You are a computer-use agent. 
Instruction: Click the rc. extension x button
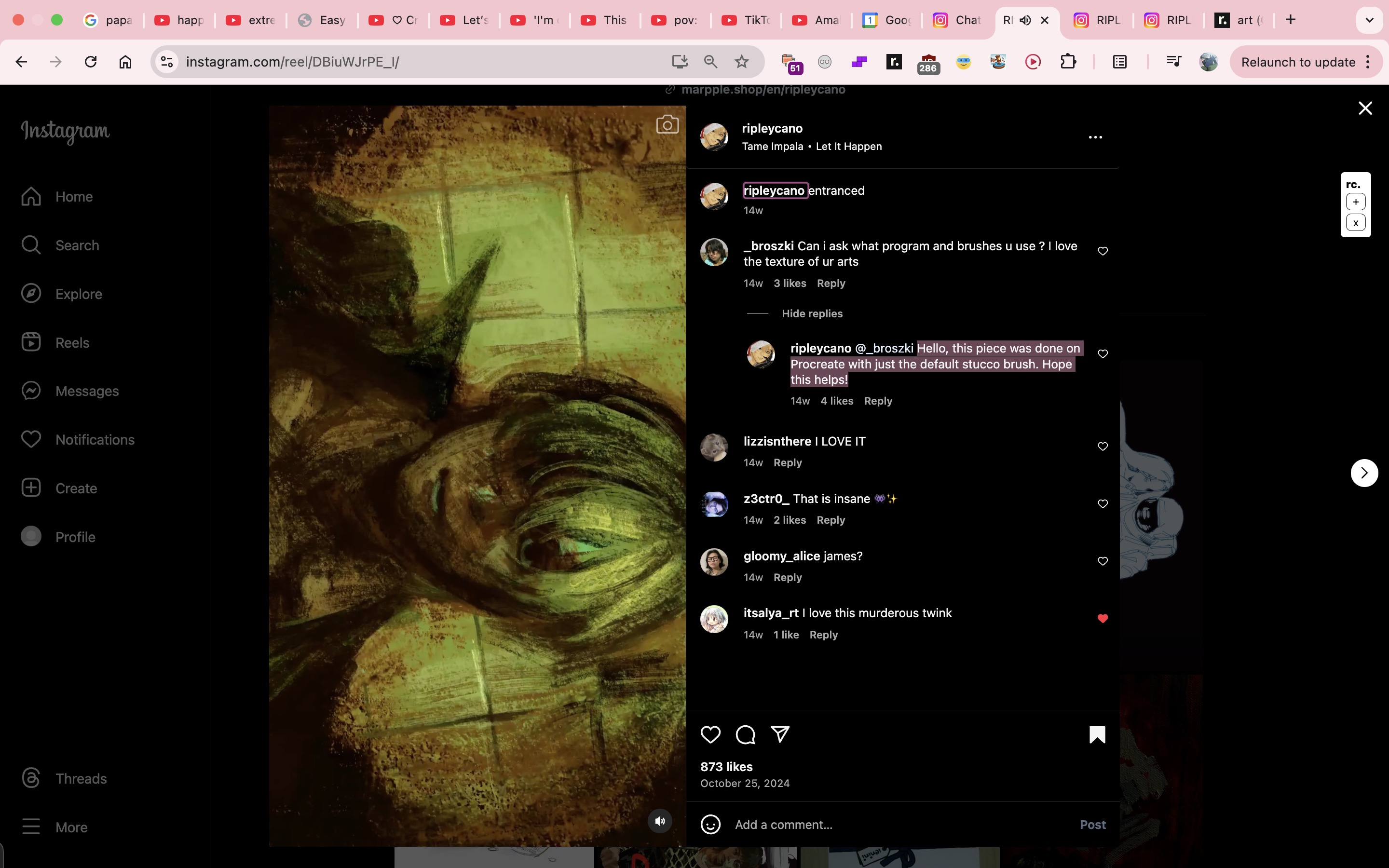tap(1356, 223)
